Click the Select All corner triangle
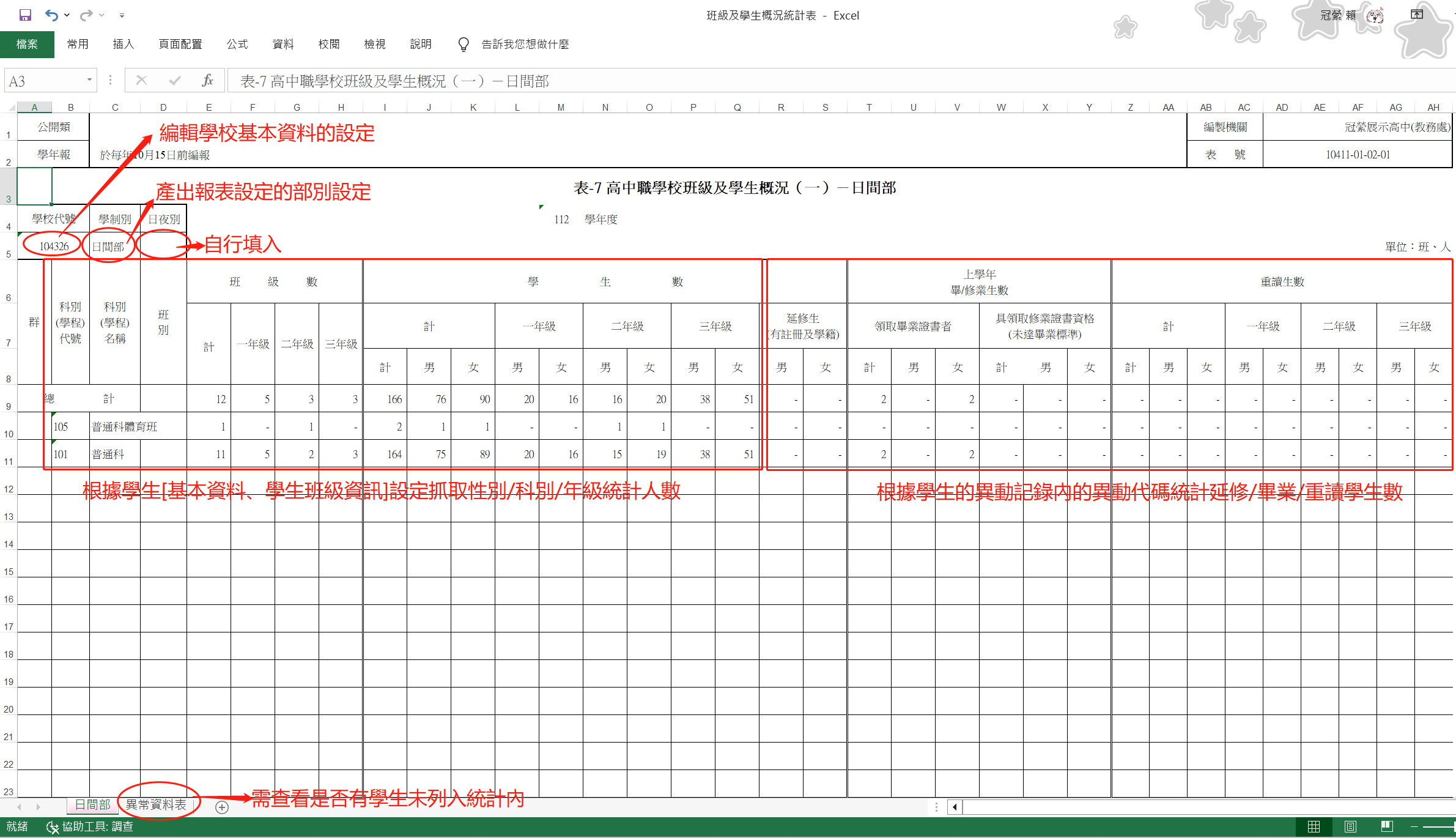Viewport: 1456px width, 838px height. [10, 108]
